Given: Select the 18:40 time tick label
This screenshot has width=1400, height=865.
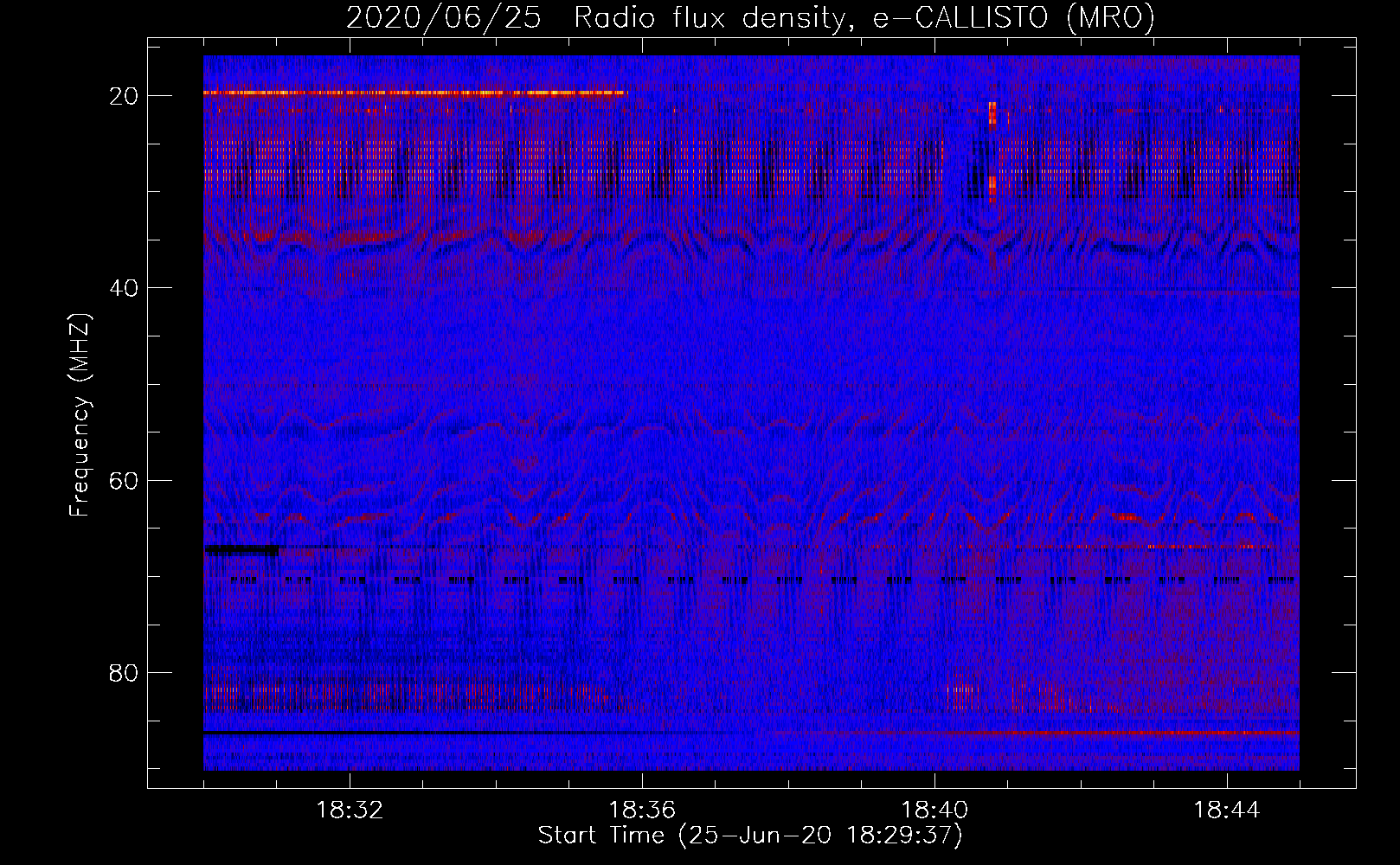Looking at the screenshot, I should pyautogui.click(x=934, y=811).
